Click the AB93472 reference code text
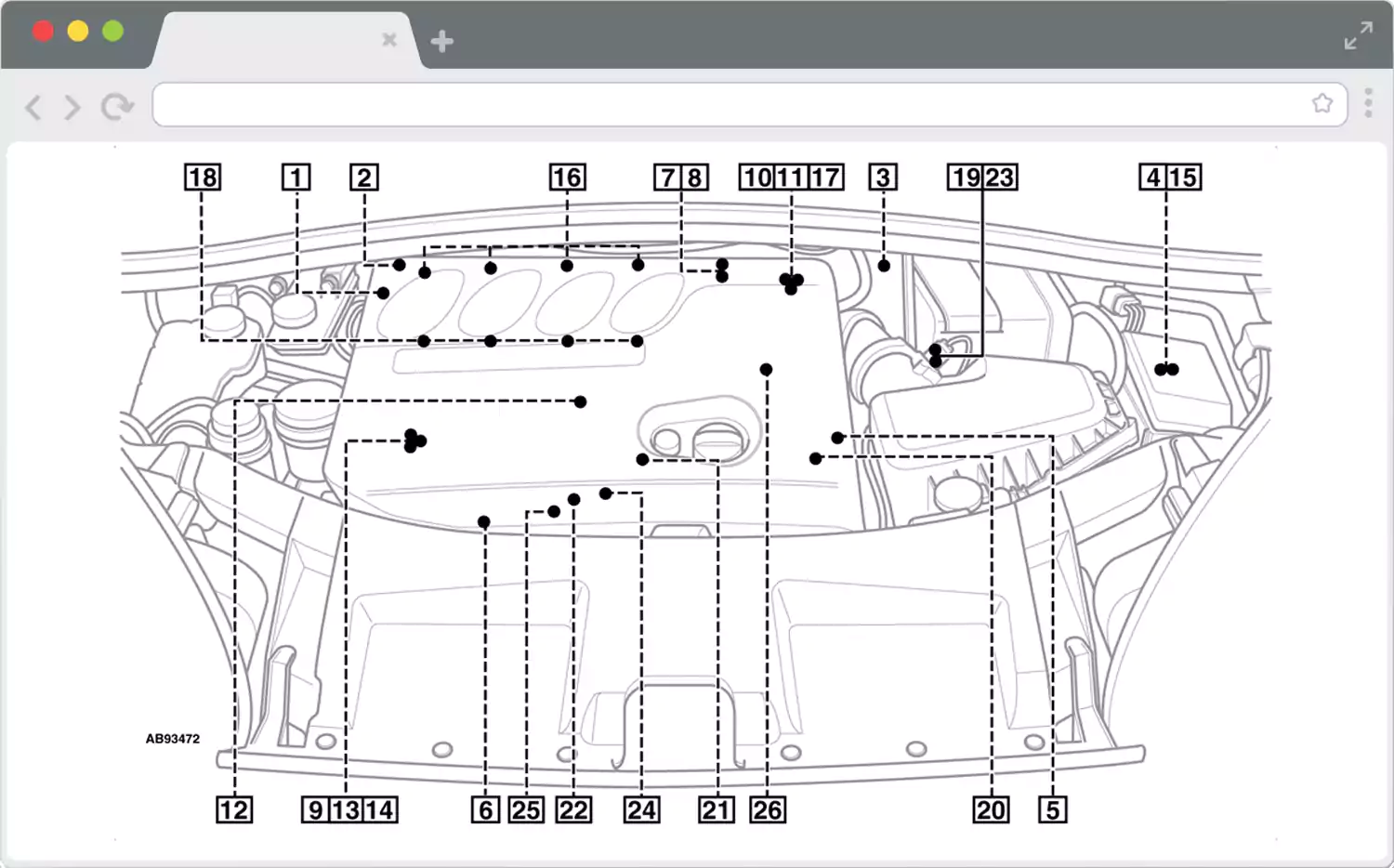 [173, 740]
